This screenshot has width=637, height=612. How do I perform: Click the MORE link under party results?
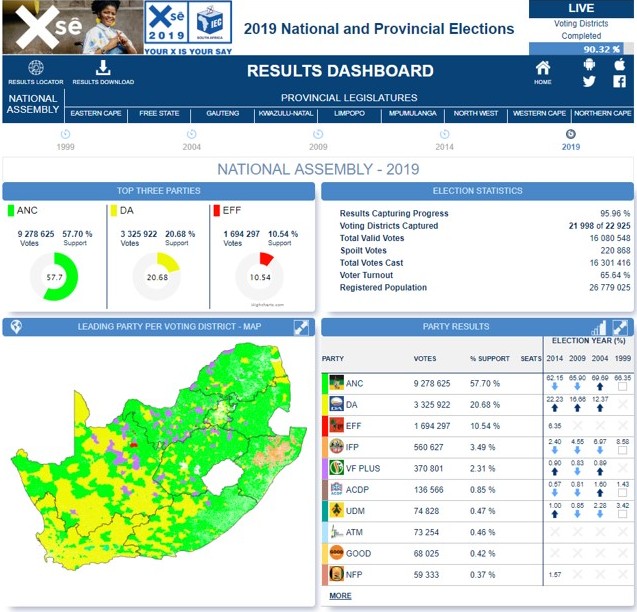click(340, 596)
